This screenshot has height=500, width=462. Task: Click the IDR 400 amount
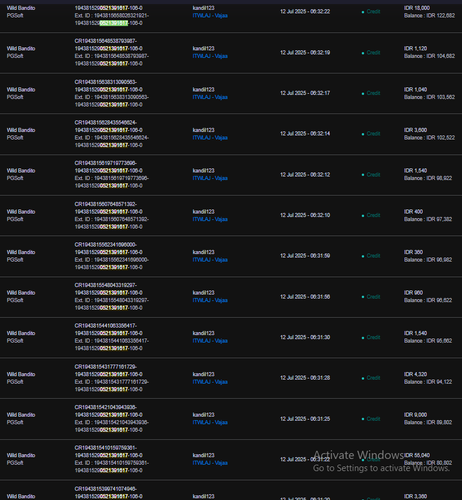pos(413,212)
